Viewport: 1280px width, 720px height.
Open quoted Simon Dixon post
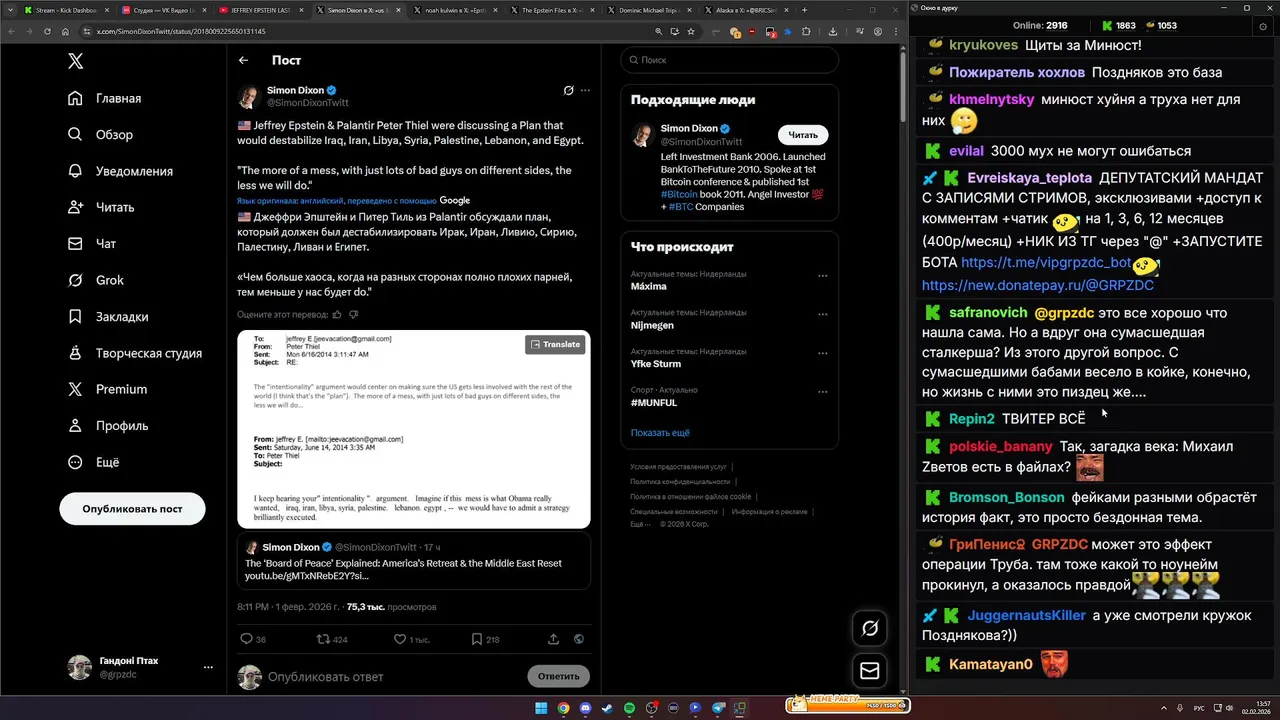(414, 561)
